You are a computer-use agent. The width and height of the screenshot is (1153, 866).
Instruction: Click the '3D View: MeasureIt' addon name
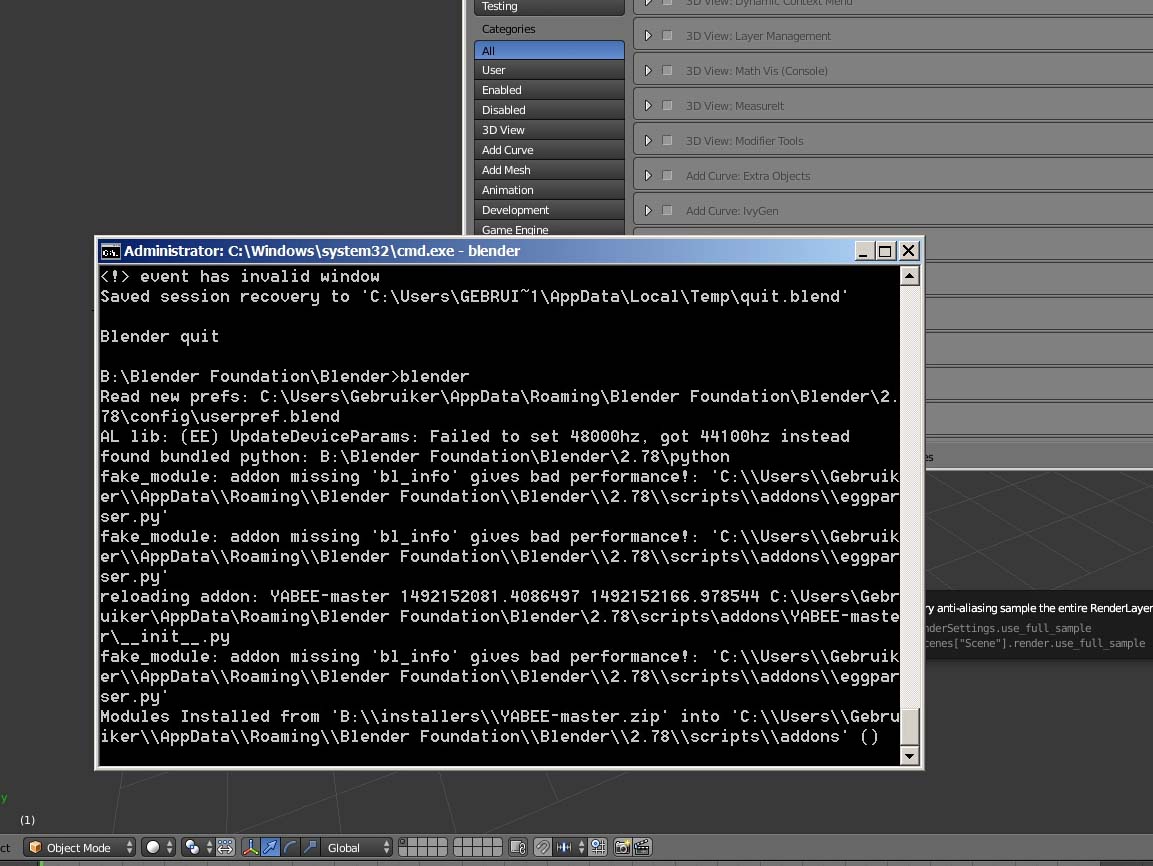[x=735, y=106]
